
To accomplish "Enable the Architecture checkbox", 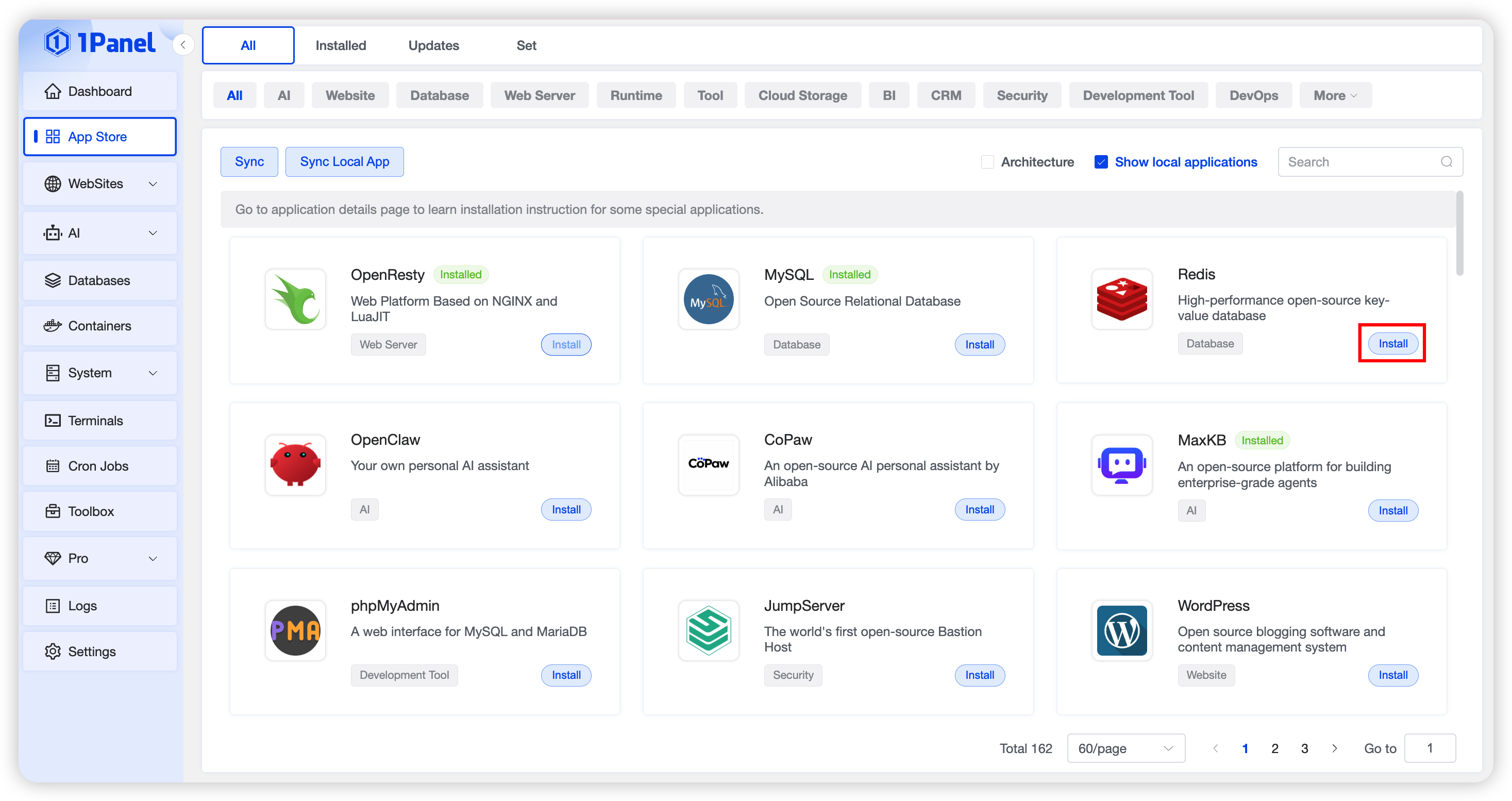I will [987, 162].
